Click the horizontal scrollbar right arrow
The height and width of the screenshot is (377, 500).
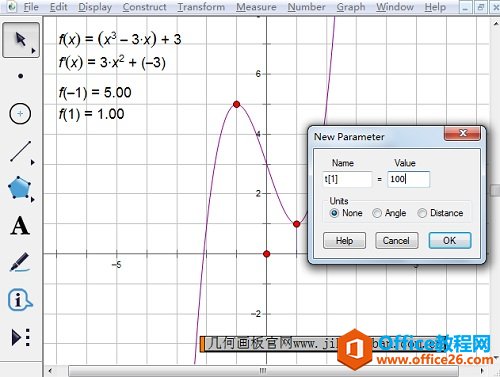(482, 371)
